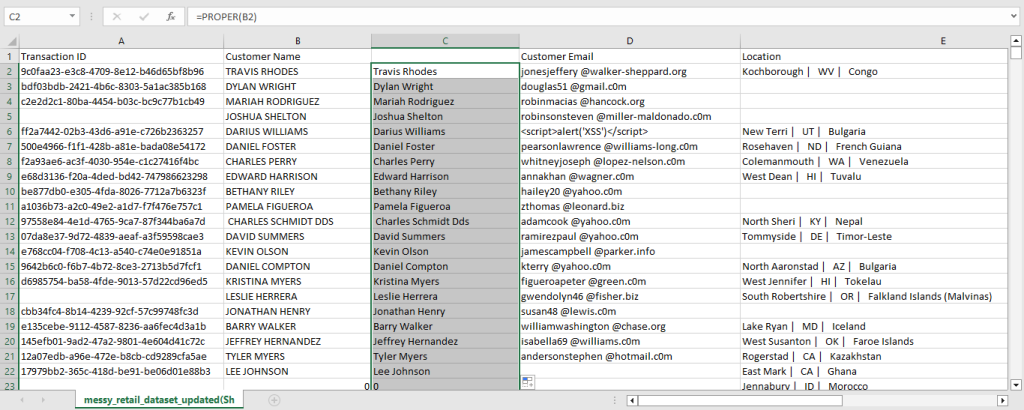Screen dimensions: 1024x410
Task: Select cell containing Bethany Riley
Action: (x=445, y=191)
